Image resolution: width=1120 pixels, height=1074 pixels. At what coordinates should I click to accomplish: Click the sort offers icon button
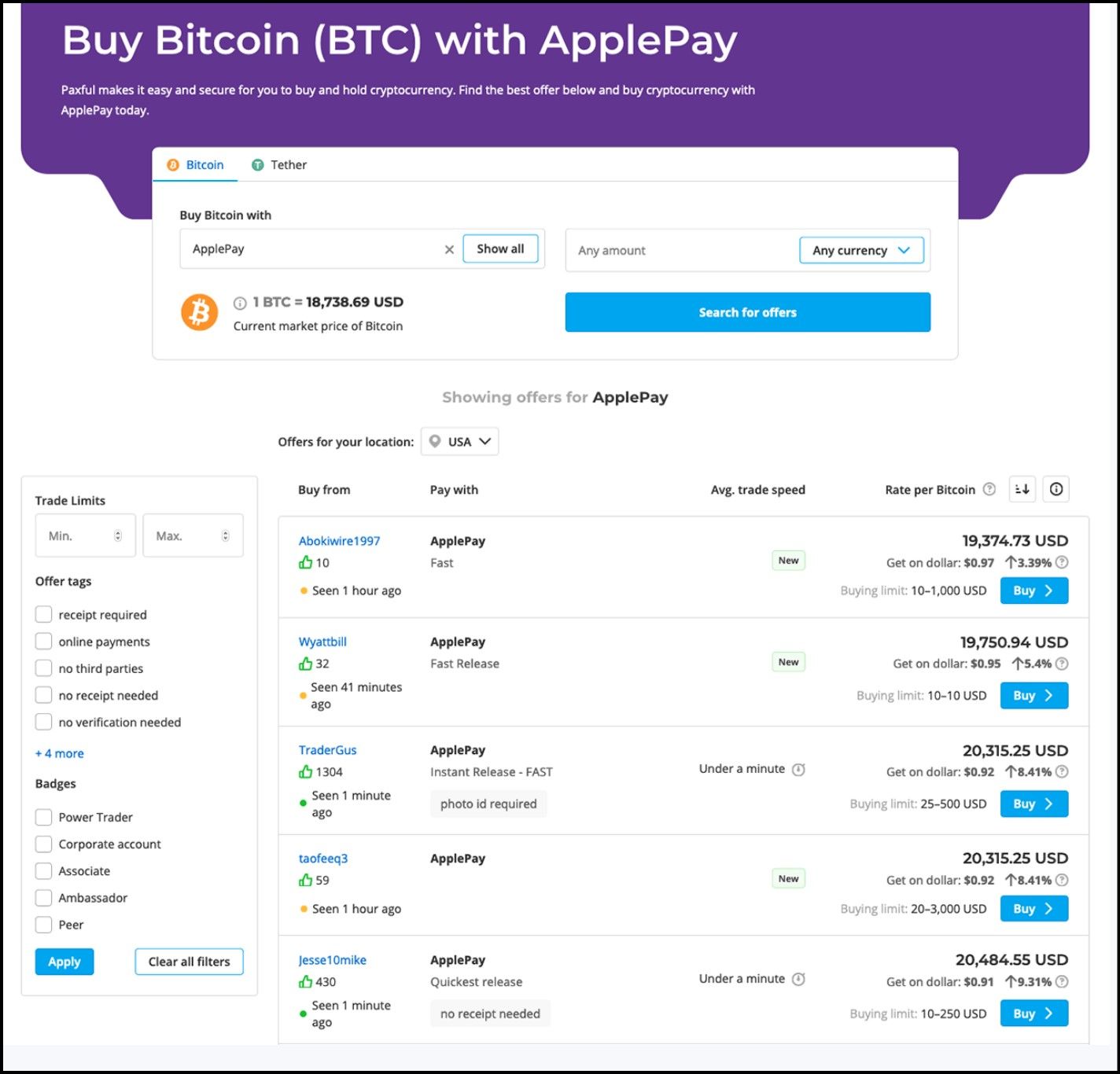(x=1022, y=489)
